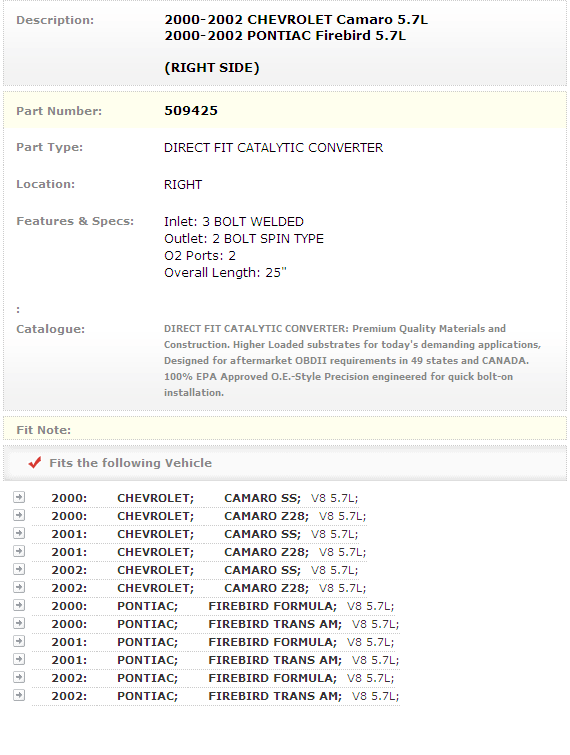This screenshot has height=755, width=570.
Task: Select the part number 509425
Action: [191, 111]
